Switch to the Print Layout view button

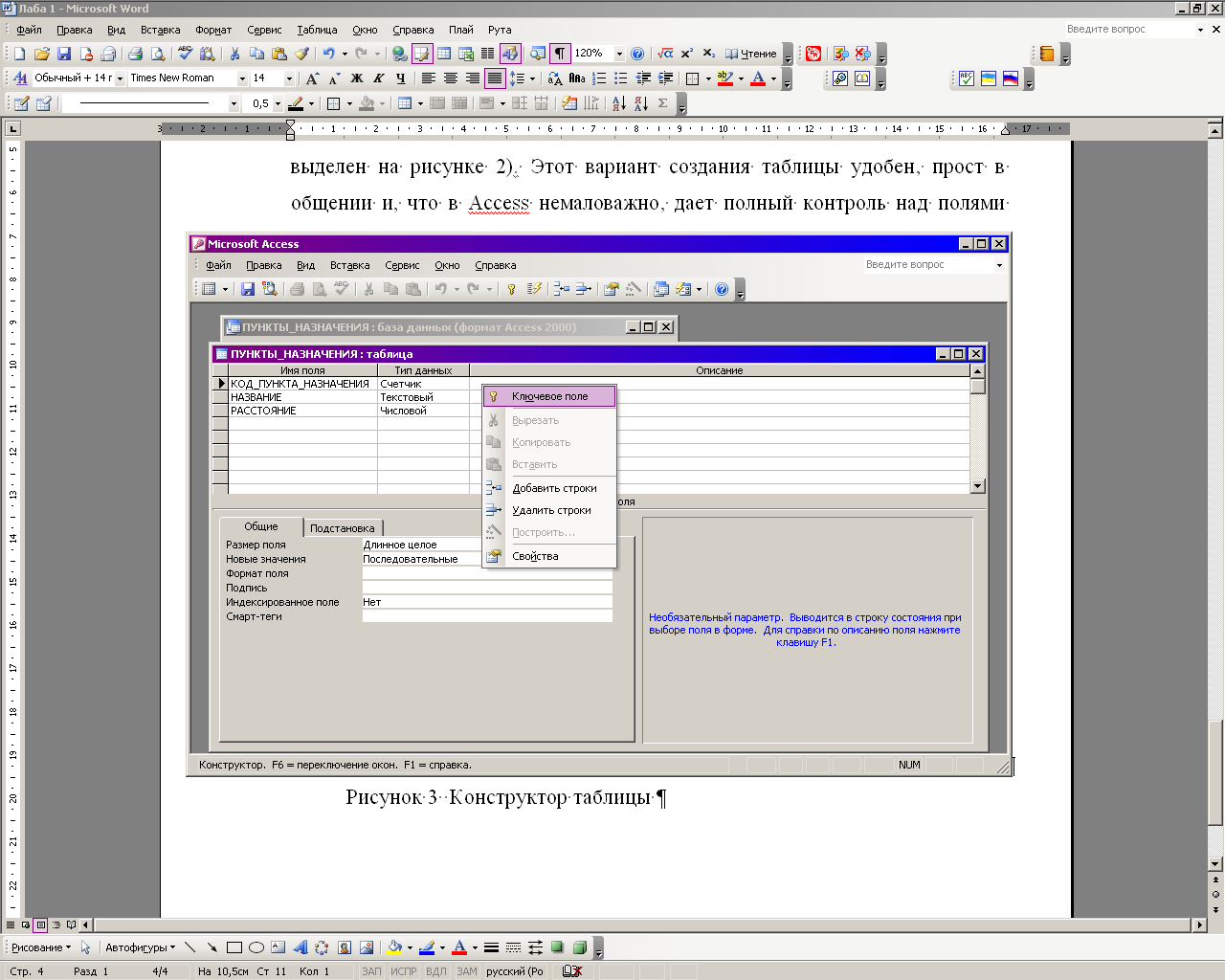coord(40,924)
